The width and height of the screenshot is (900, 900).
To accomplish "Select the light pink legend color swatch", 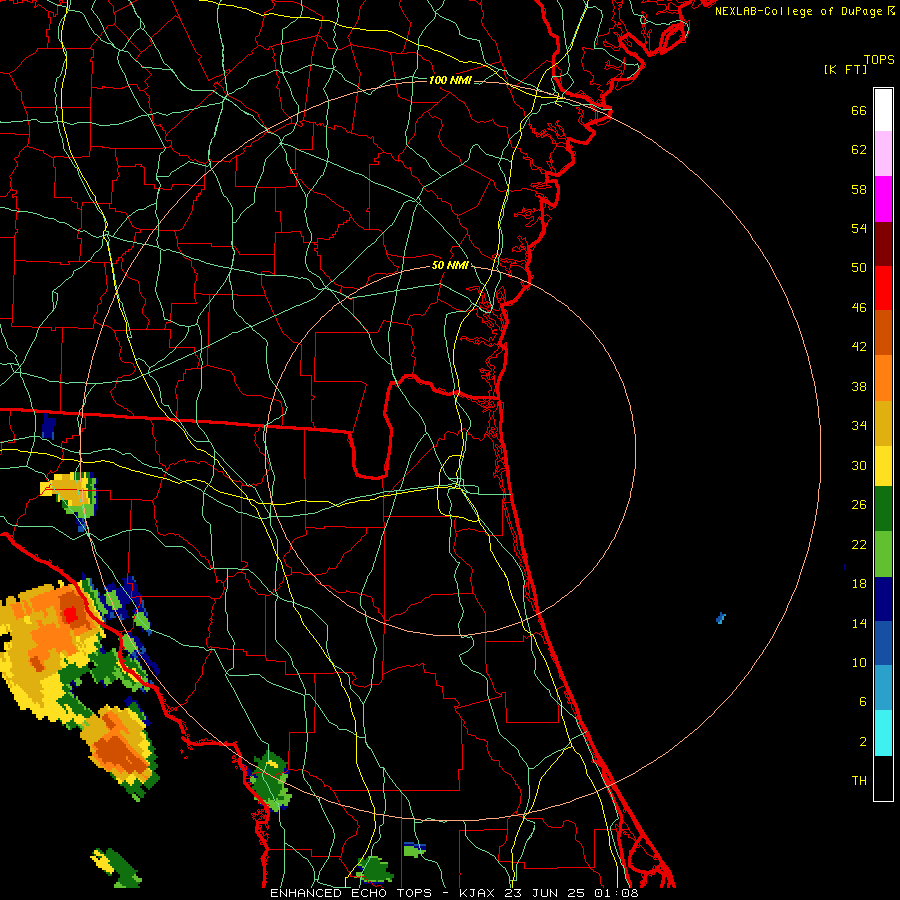I will coord(883,154).
